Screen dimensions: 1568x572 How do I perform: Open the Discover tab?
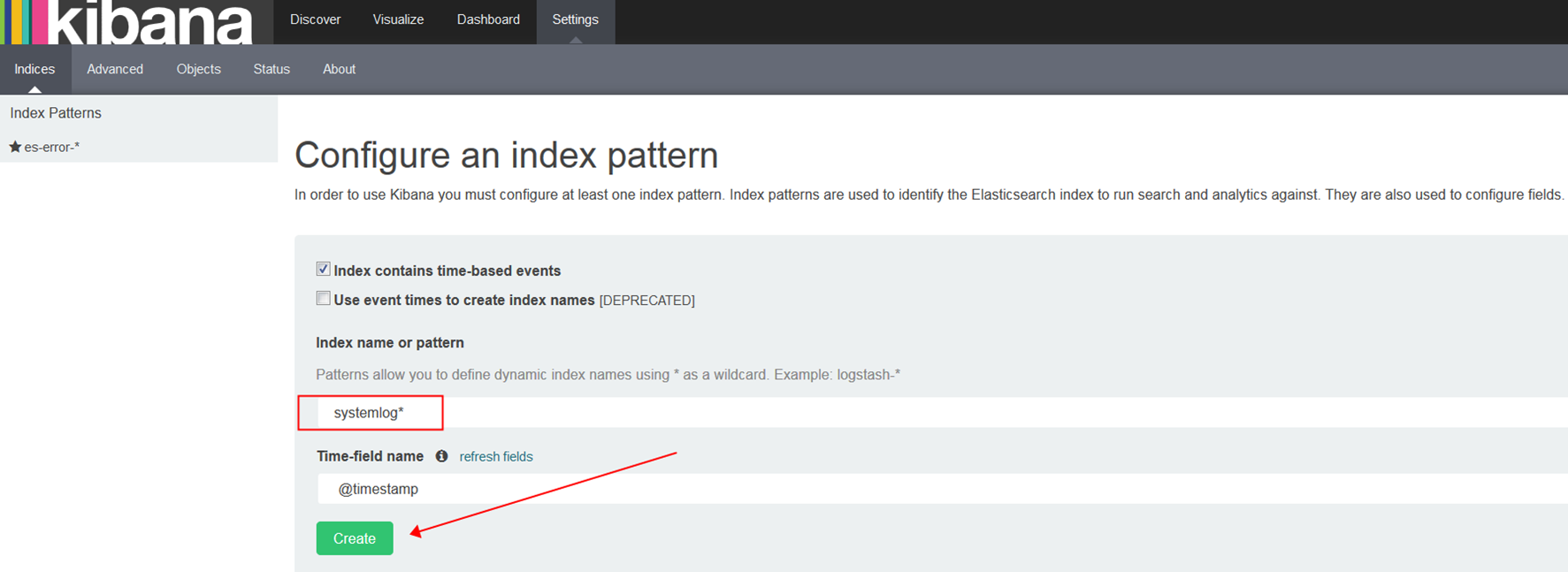click(315, 19)
